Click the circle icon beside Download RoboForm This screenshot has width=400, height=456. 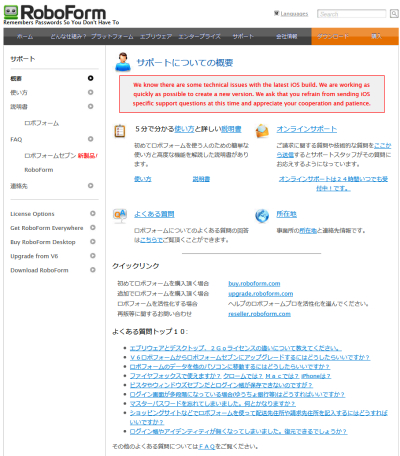click(x=93, y=270)
